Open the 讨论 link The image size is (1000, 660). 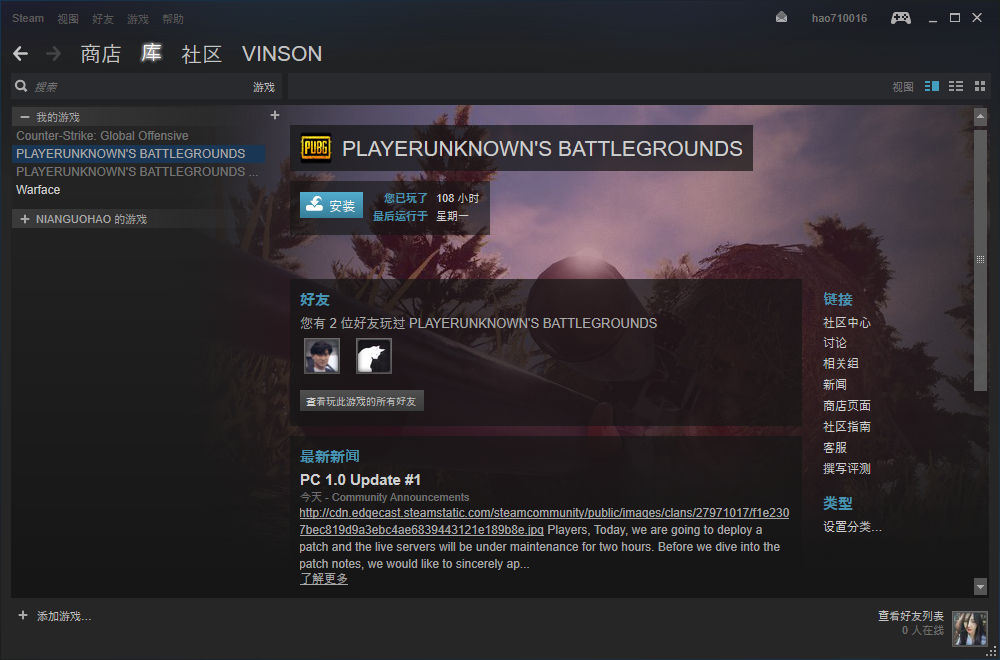[835, 343]
